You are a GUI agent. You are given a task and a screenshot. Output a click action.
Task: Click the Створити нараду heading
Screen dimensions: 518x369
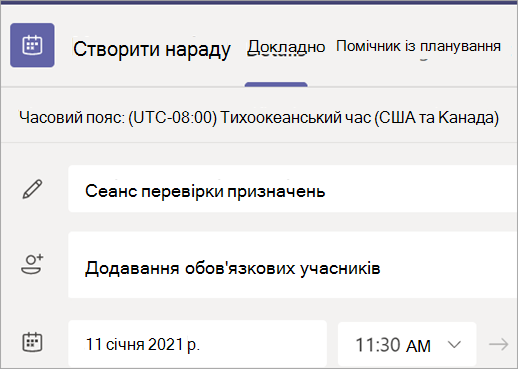click(x=152, y=49)
